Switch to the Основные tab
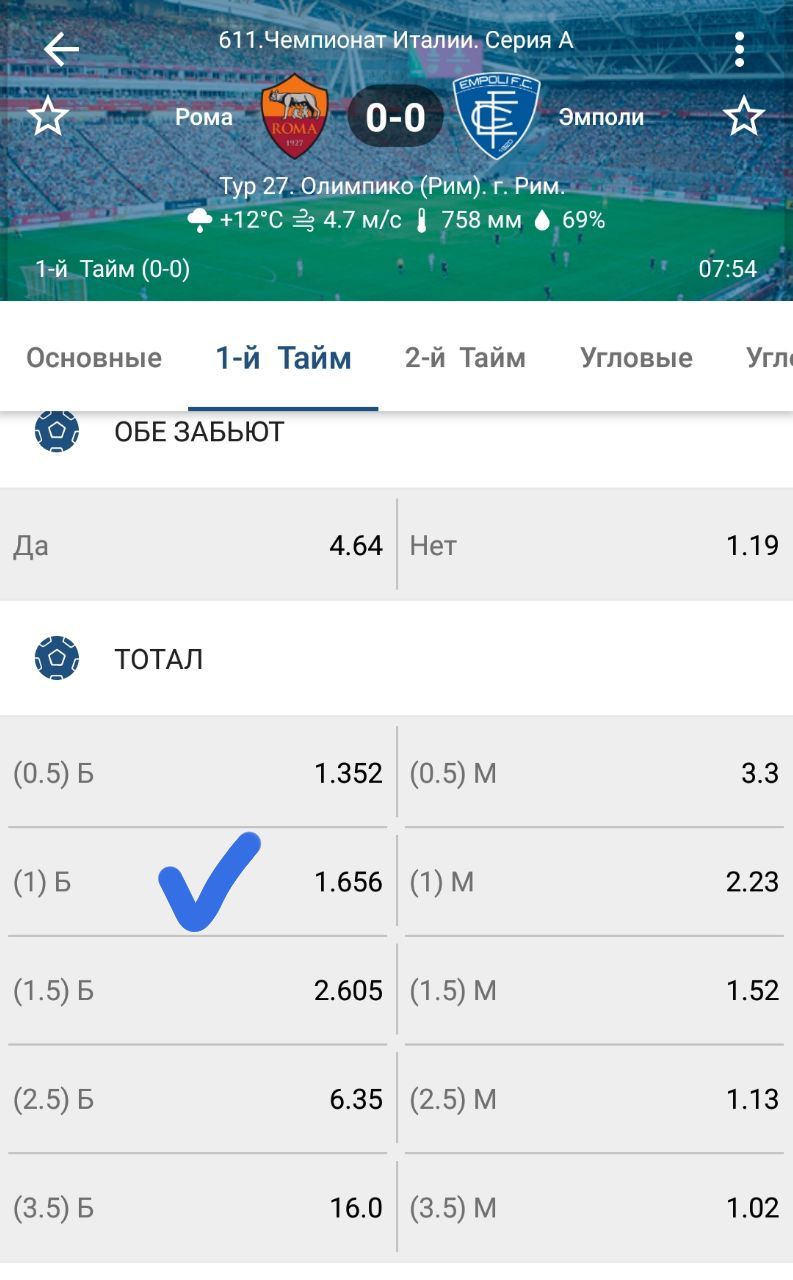 click(94, 358)
